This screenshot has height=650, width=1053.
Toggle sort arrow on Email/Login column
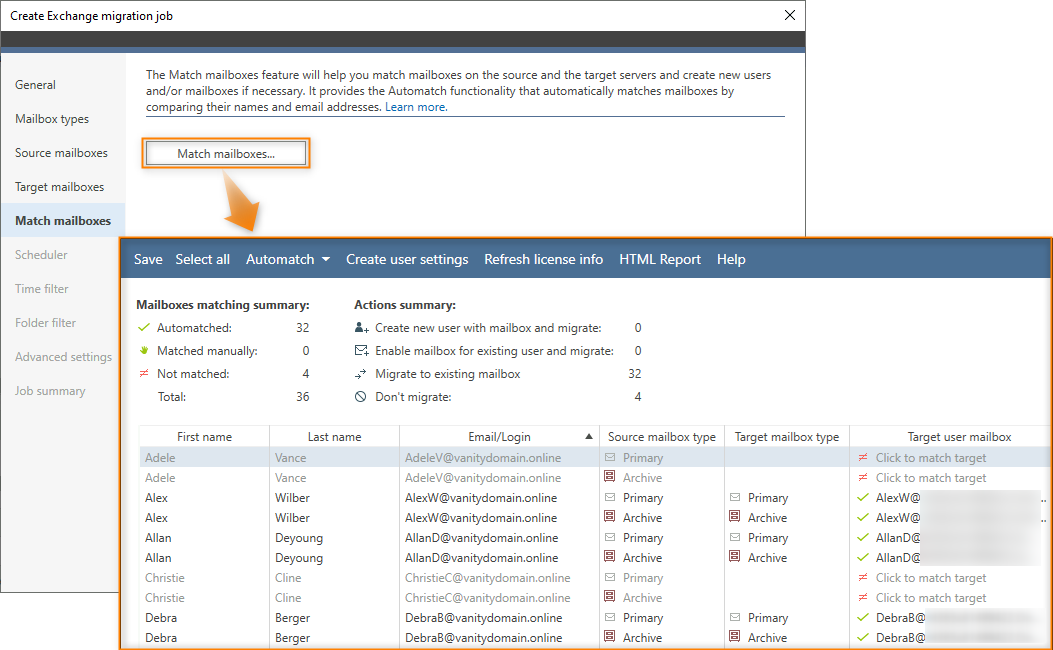click(589, 436)
